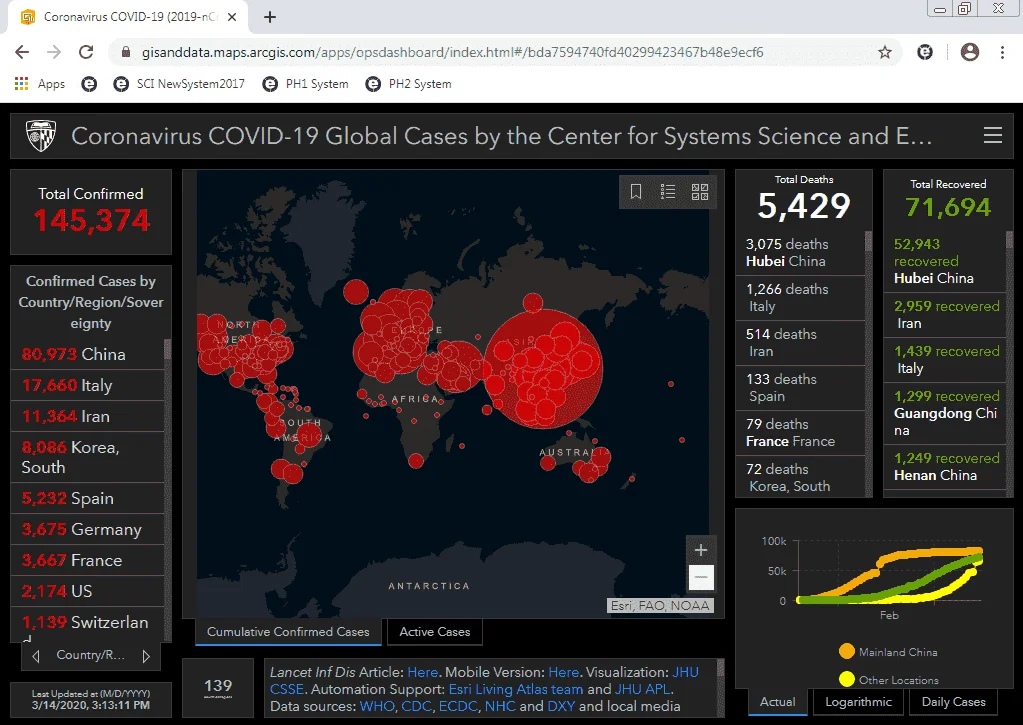Open the Lancet article Here link

click(x=423, y=672)
